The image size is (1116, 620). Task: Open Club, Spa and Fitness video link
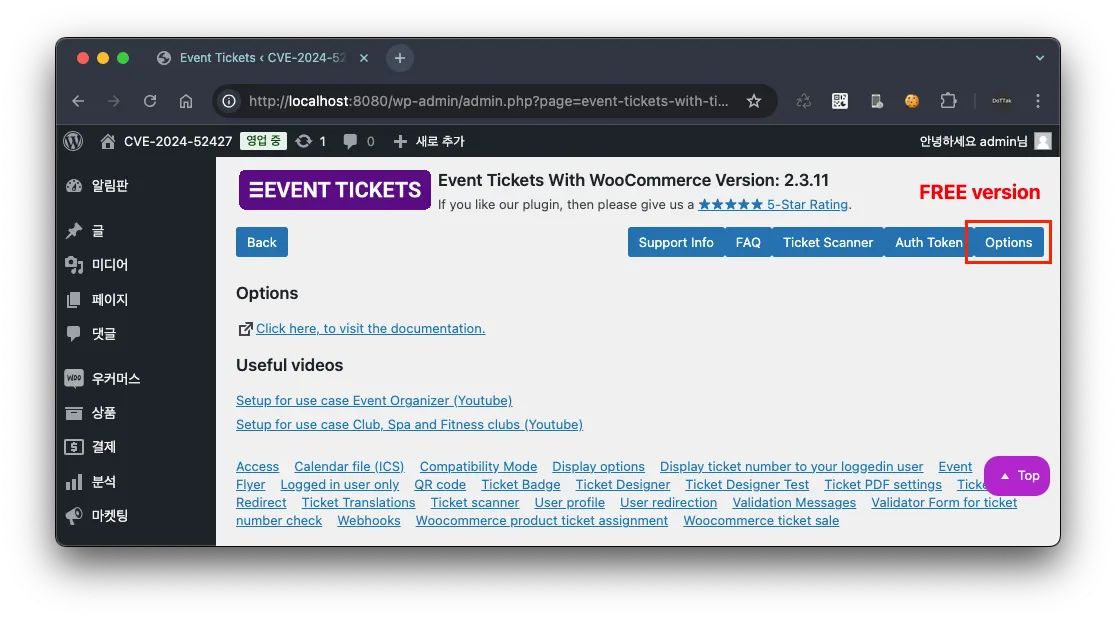coord(409,424)
